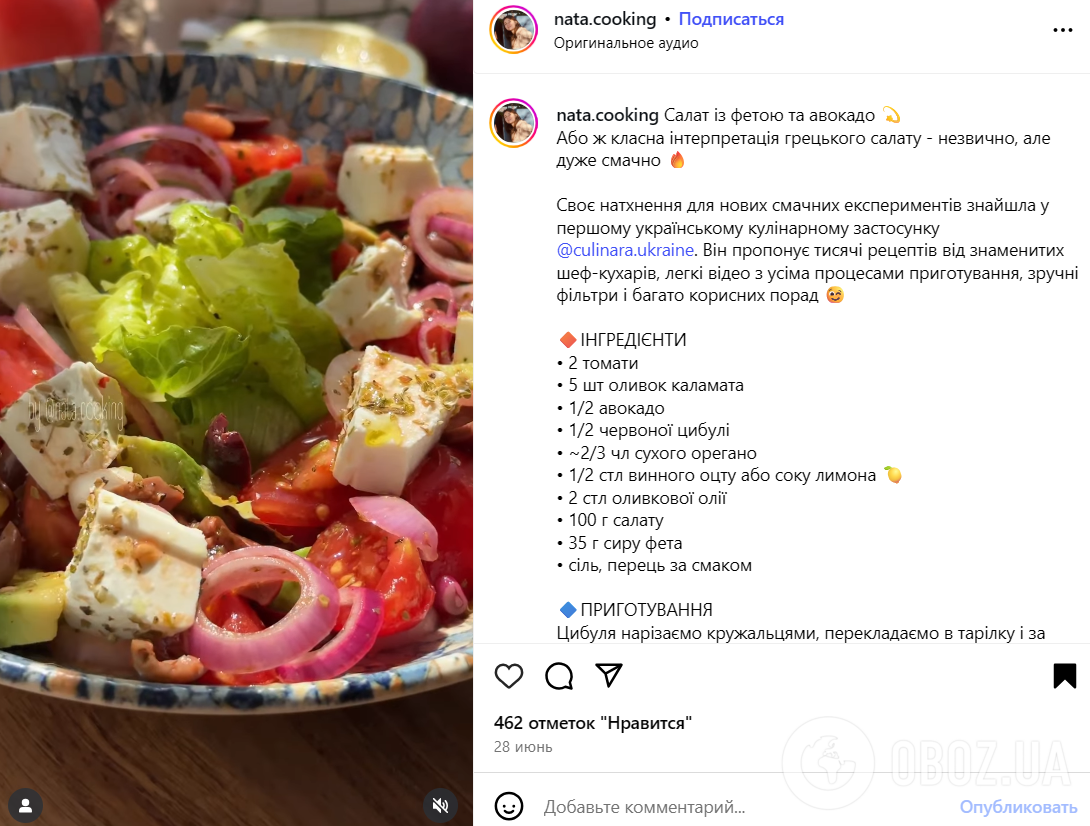
Task: Open nata.cooking username in the header
Action: 605,19
